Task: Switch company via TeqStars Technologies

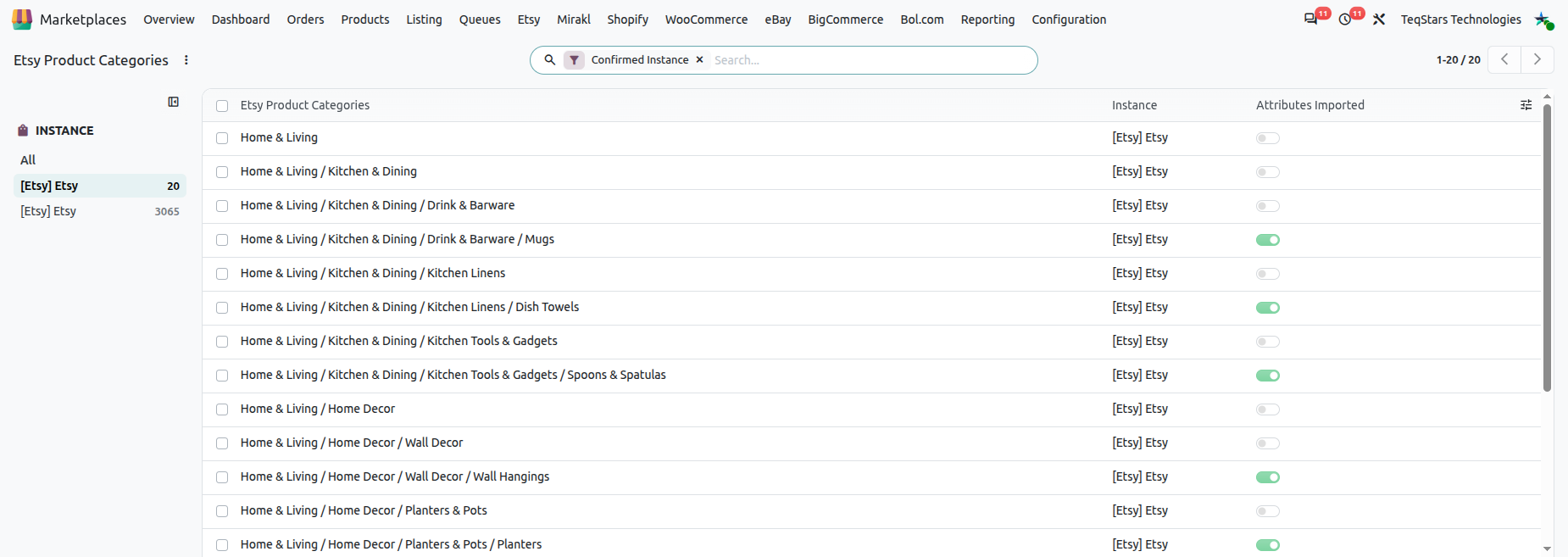Action: click(x=1460, y=19)
